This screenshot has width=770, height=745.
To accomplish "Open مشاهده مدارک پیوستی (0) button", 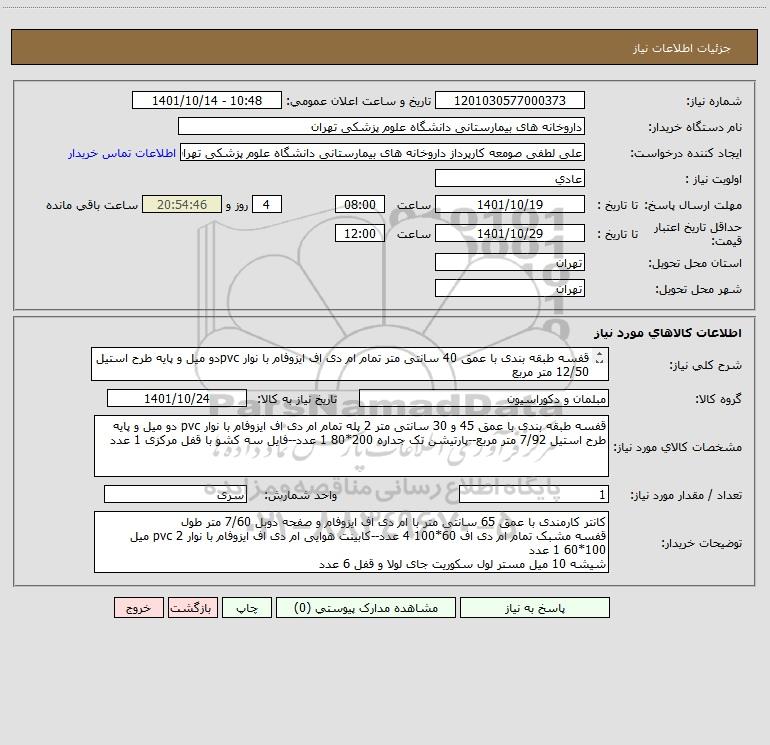I will (x=366, y=608).
